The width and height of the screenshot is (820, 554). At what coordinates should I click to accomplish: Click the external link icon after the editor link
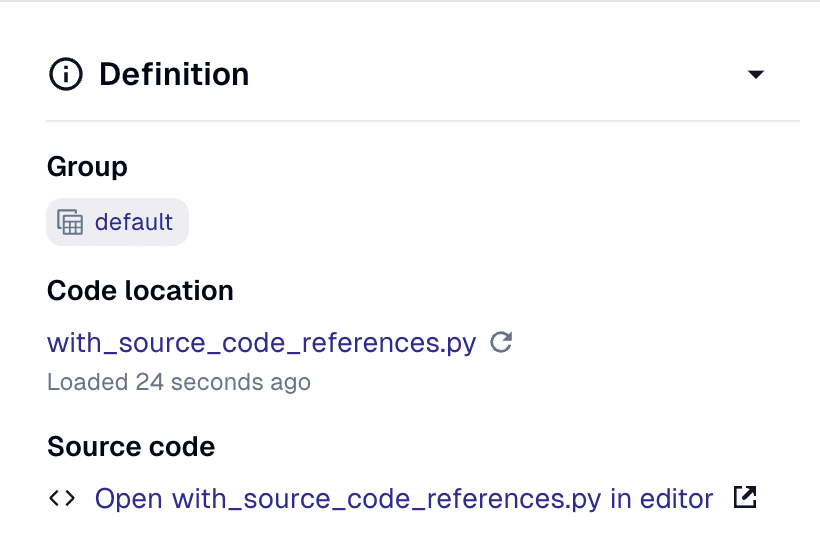[x=744, y=497]
